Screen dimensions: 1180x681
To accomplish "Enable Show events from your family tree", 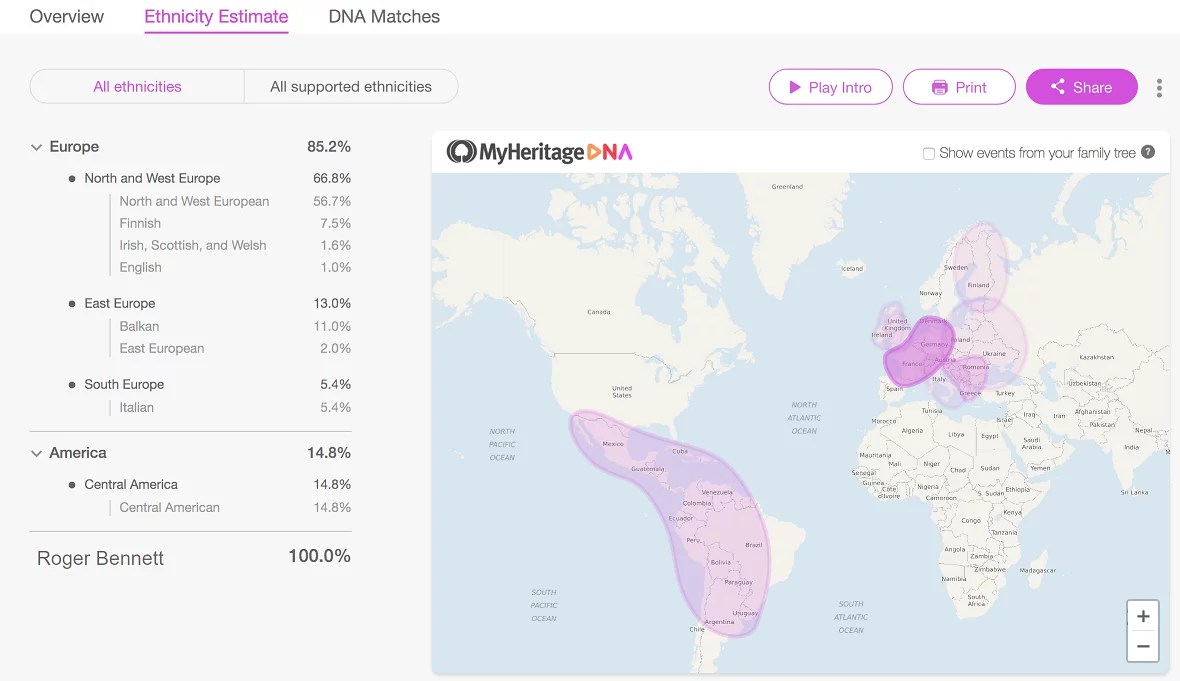I will pos(929,153).
